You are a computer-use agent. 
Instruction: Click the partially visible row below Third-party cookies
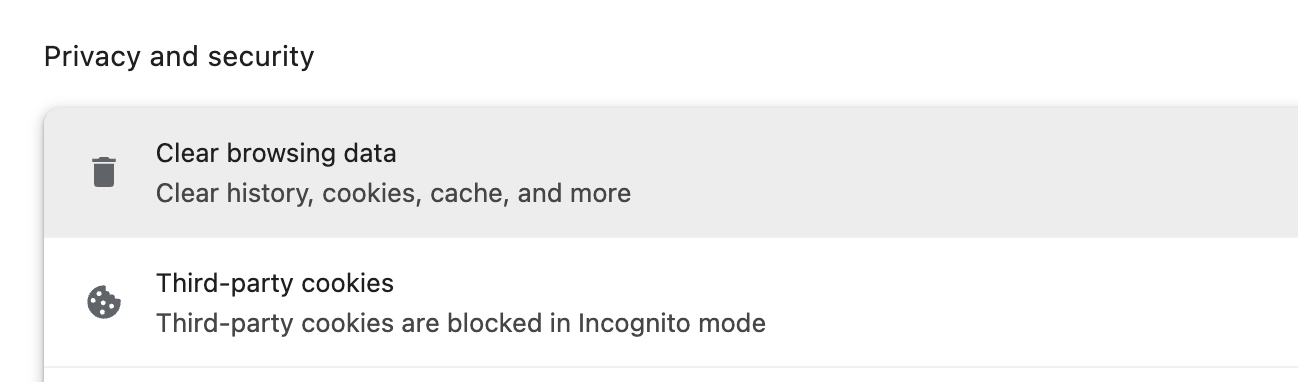[x=671, y=375]
